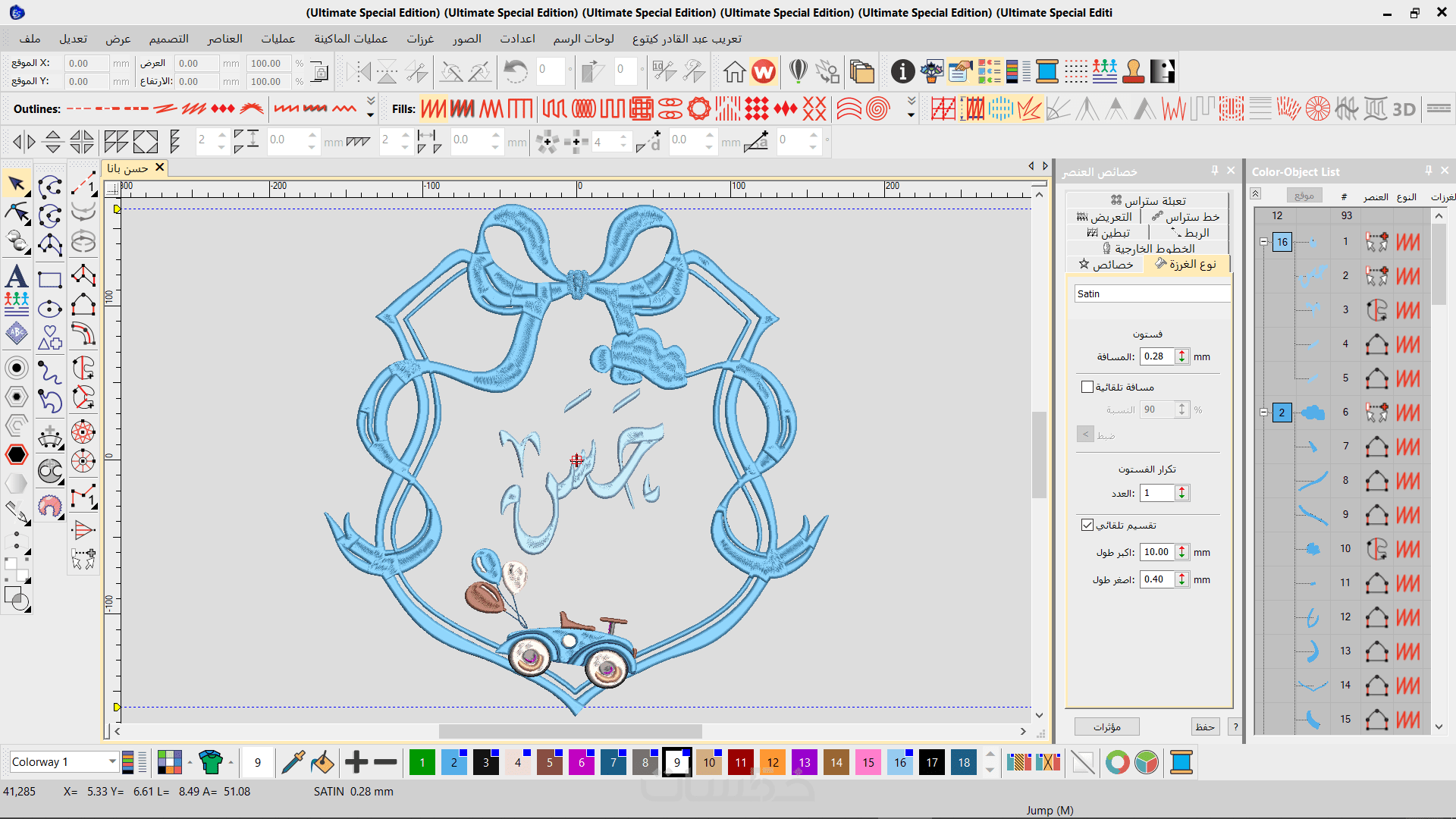Switch to the خصائص tab
Screen dimensions: 1456x819
tap(1106, 264)
